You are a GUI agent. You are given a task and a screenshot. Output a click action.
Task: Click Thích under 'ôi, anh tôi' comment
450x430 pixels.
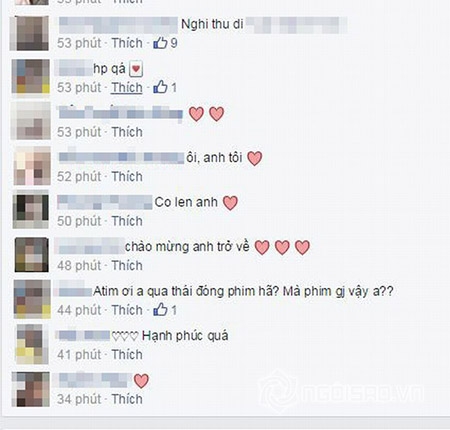coord(127,176)
